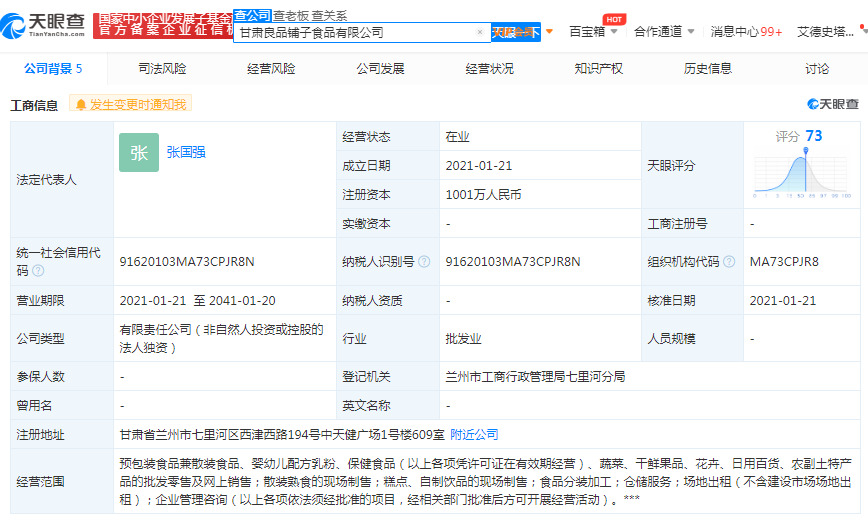Click the red 国家中小企业发展子基金 banner
This screenshot has height=520, width=868.
[163, 25]
